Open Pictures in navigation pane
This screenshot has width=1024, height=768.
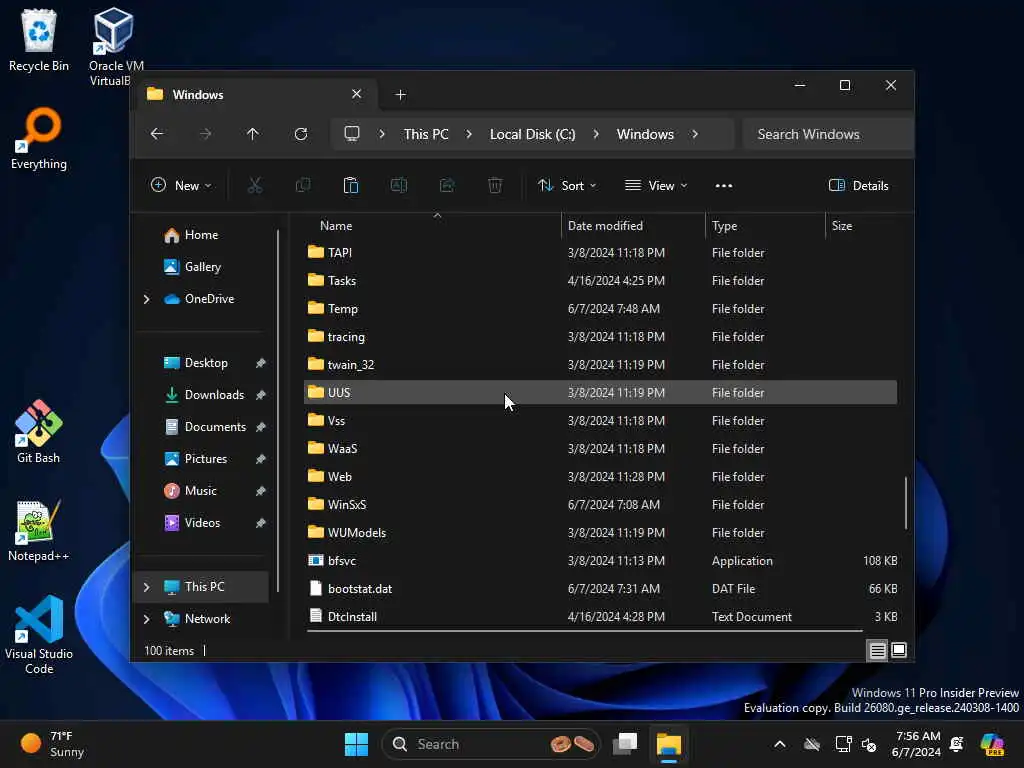click(206, 459)
